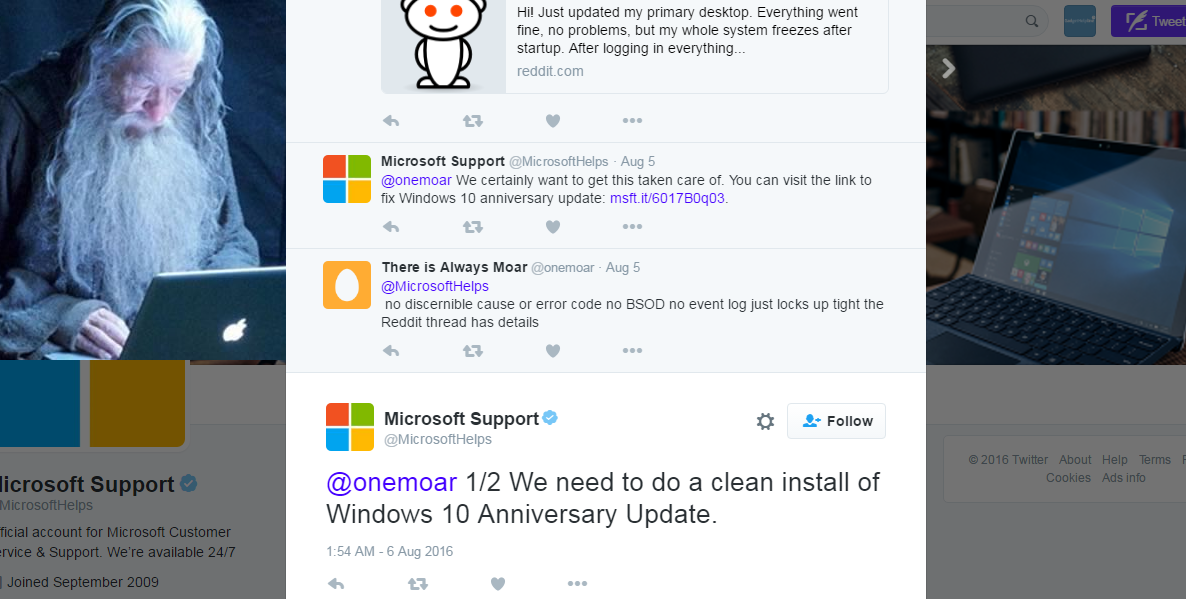Image resolution: width=1186 pixels, height=599 pixels.
Task: Open the About link in the footer
Action: [1075, 460]
